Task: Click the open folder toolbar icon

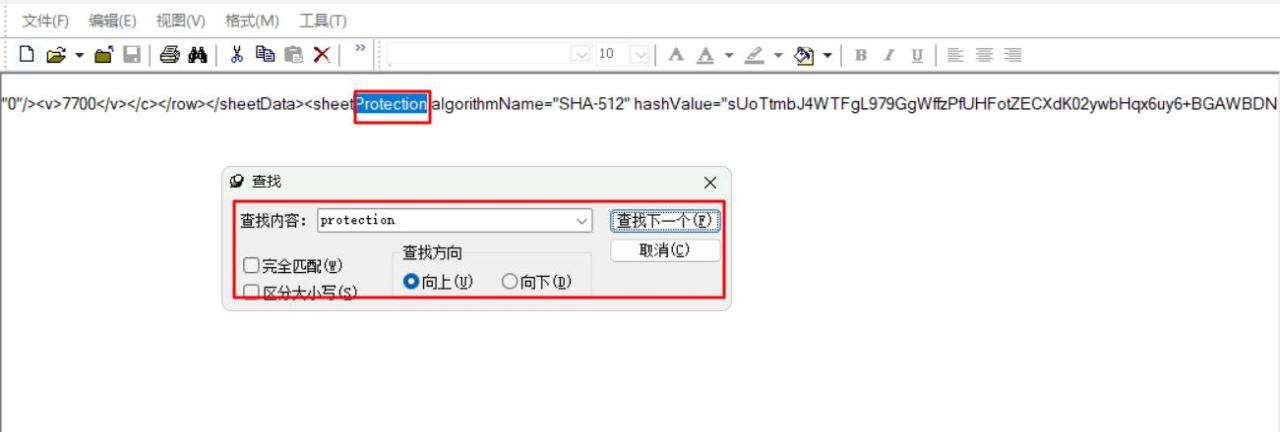Action: [56, 55]
